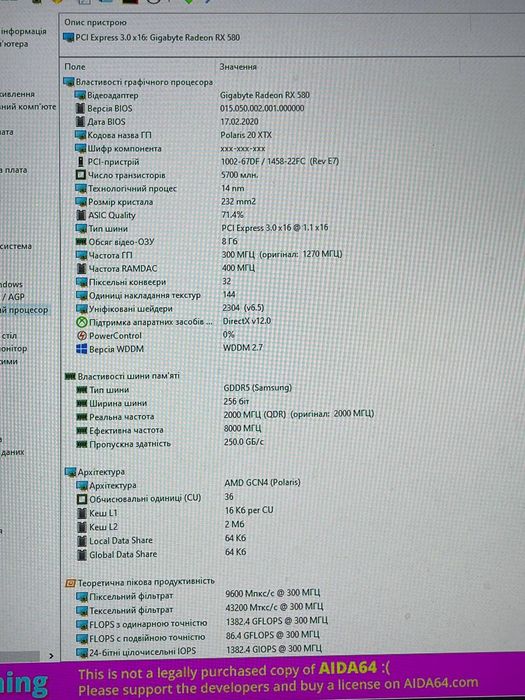Click the chip icon beside Local Data Share
Screen dimensions: 525x700
(x=82, y=541)
